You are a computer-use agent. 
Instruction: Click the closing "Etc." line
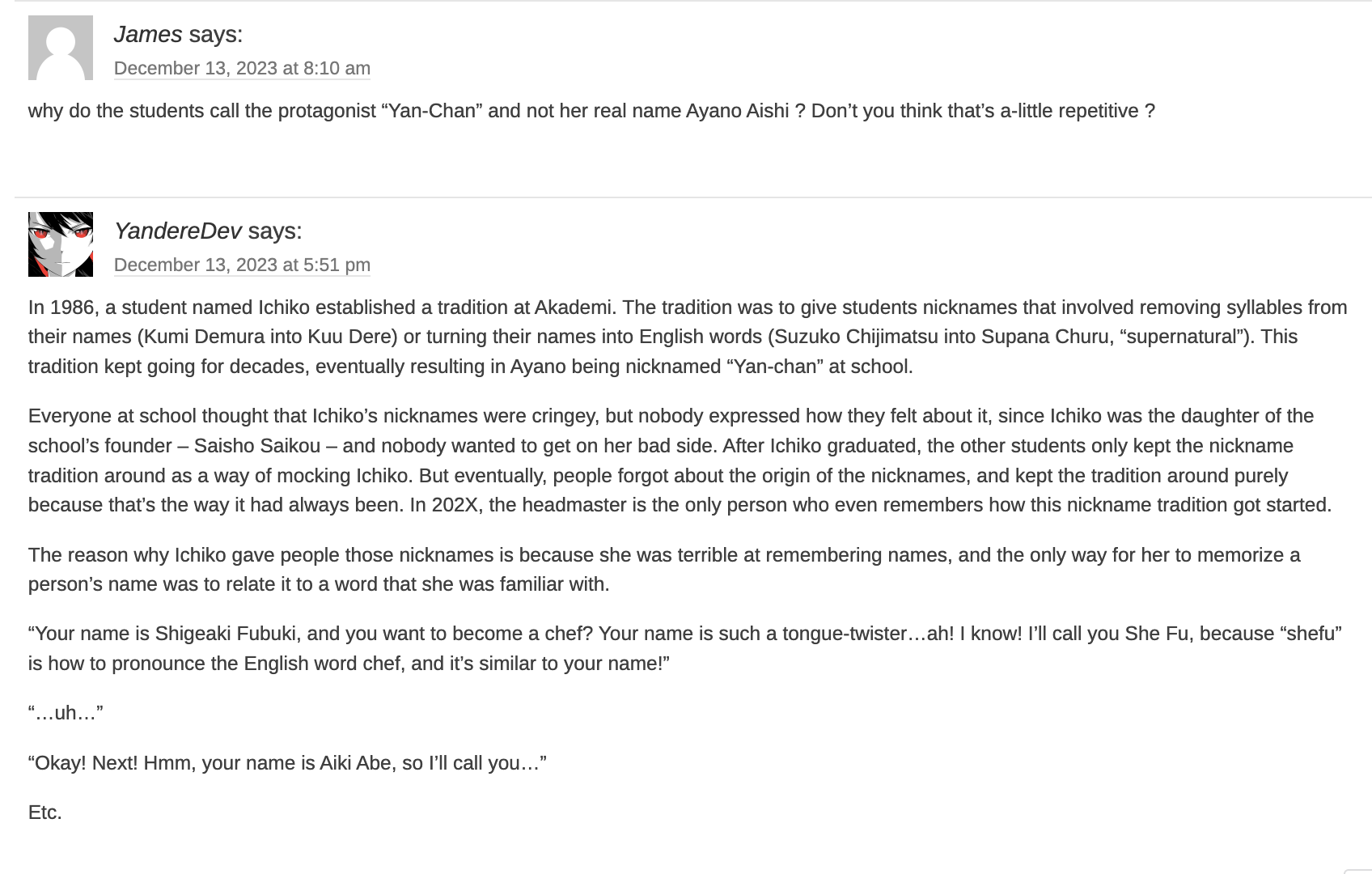[x=45, y=812]
